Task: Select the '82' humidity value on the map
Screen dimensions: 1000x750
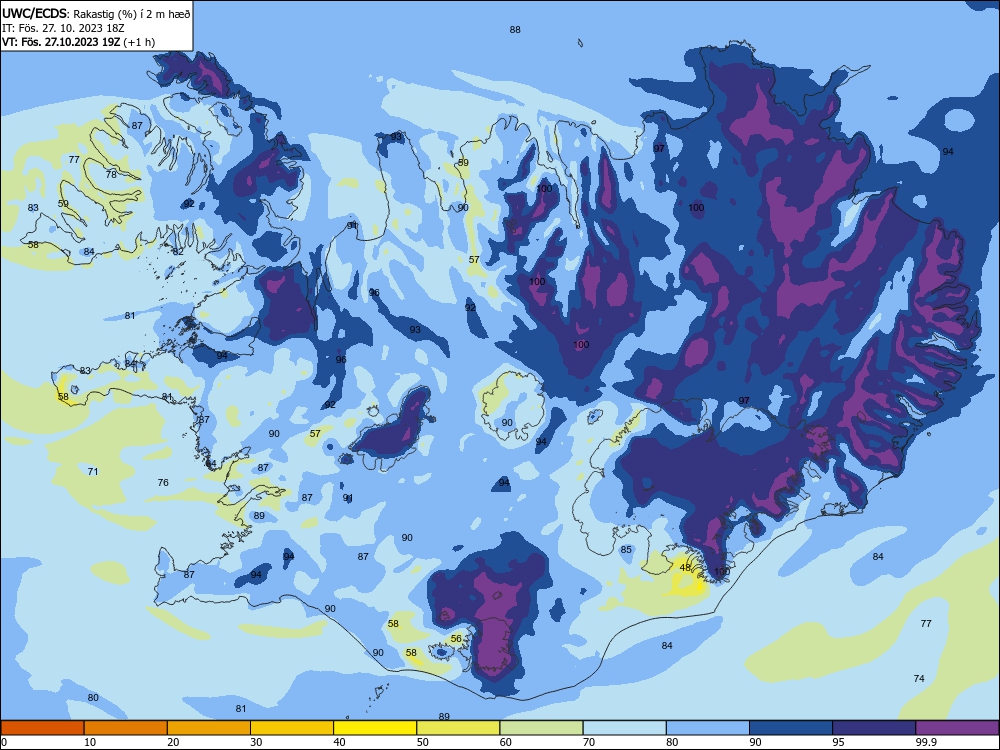Action: pyautogui.click(x=178, y=251)
